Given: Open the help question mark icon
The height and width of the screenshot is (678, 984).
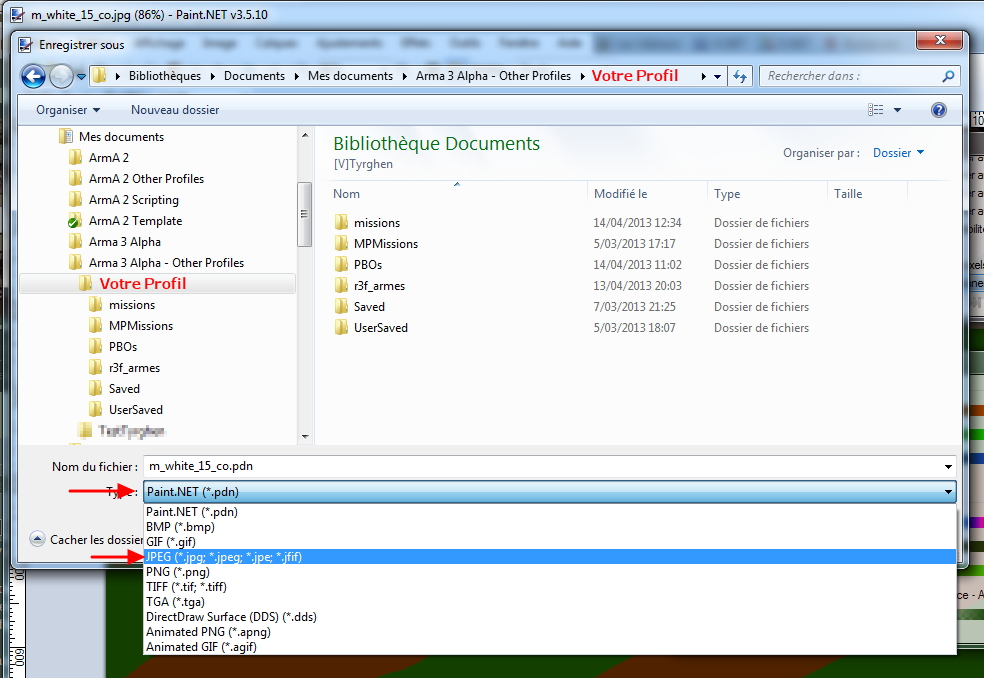Looking at the screenshot, I should click(x=938, y=110).
